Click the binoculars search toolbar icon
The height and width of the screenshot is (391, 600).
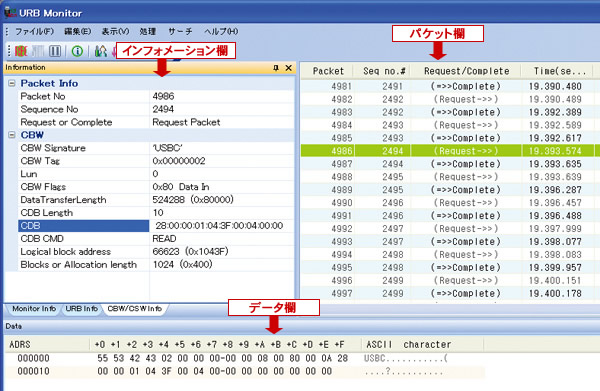click(101, 51)
